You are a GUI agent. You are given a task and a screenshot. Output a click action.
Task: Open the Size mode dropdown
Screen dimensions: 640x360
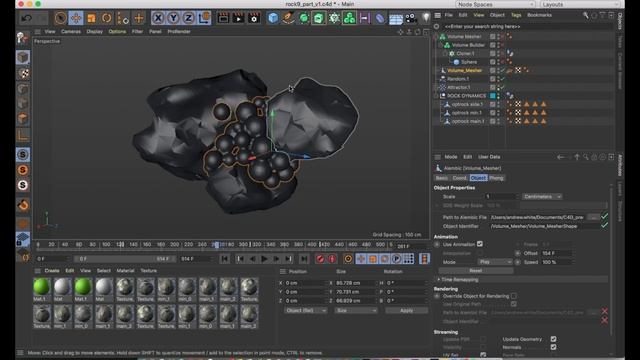click(356, 311)
